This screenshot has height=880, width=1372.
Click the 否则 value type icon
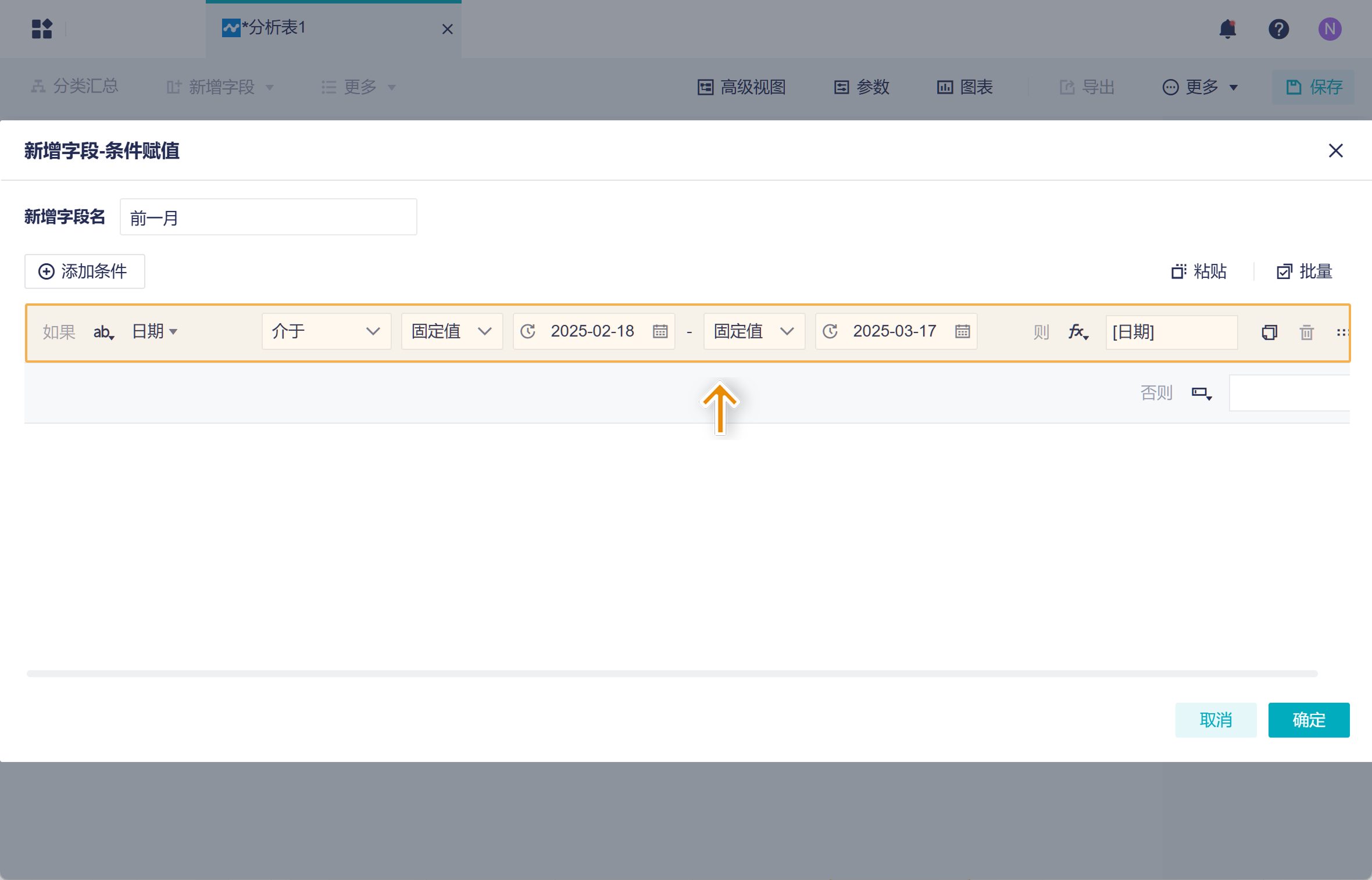1201,394
